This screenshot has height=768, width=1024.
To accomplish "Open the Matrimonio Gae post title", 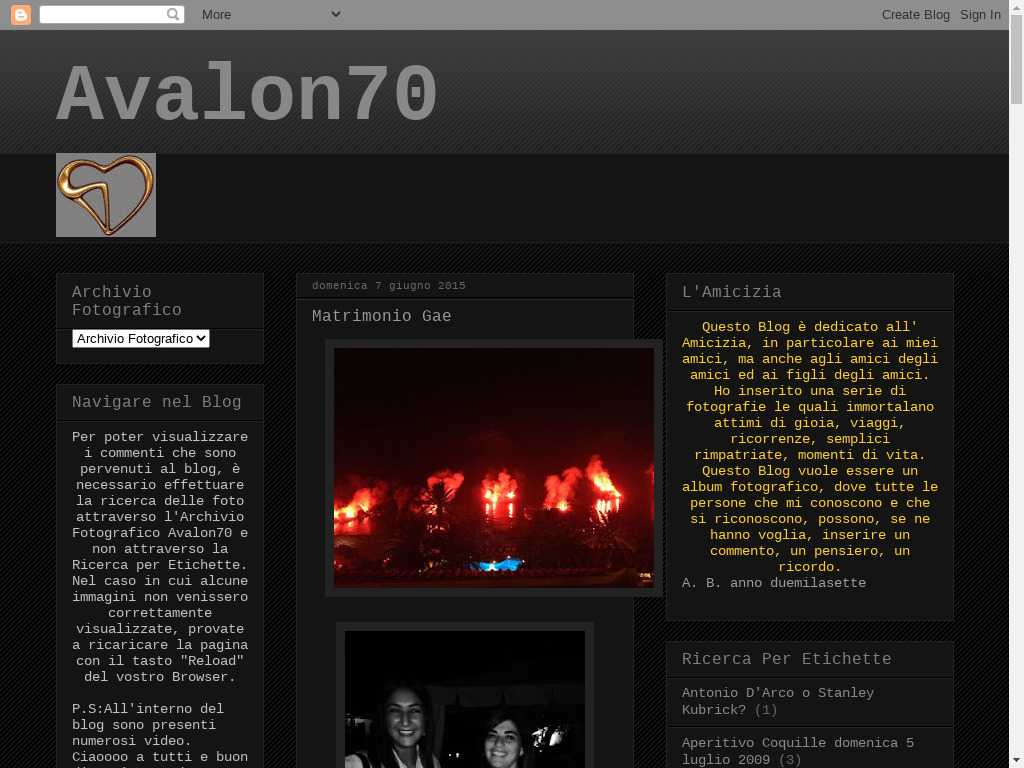I will 381,316.
